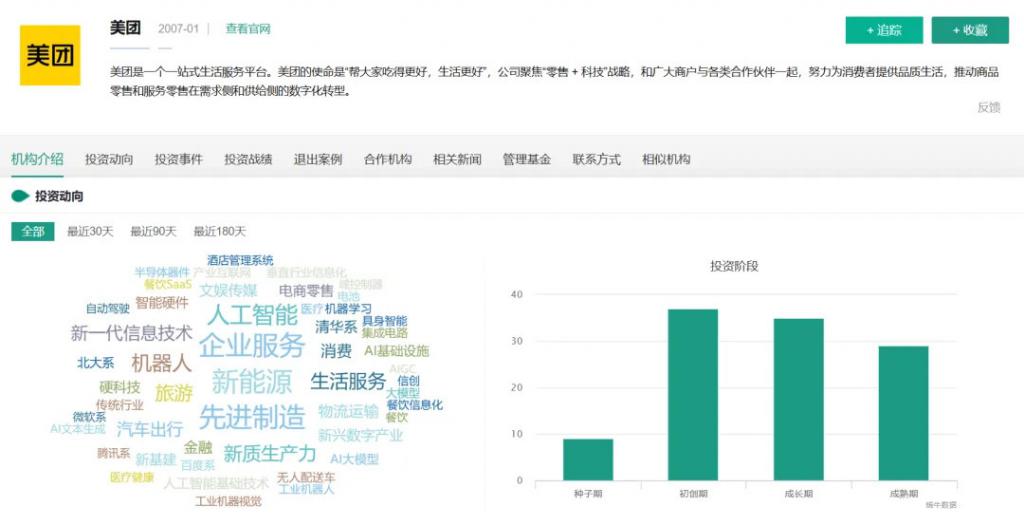
Task: View the 相关新闻 tab
Action: [x=457, y=159]
